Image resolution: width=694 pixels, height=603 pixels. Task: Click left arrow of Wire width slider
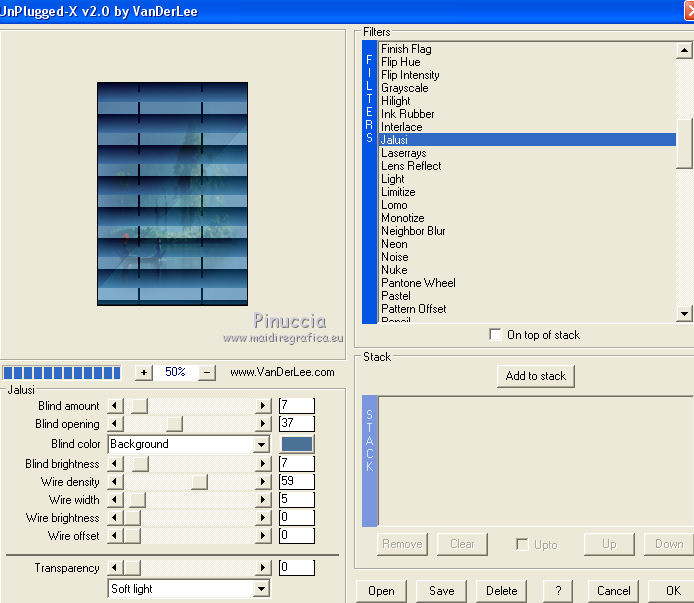click(115, 500)
